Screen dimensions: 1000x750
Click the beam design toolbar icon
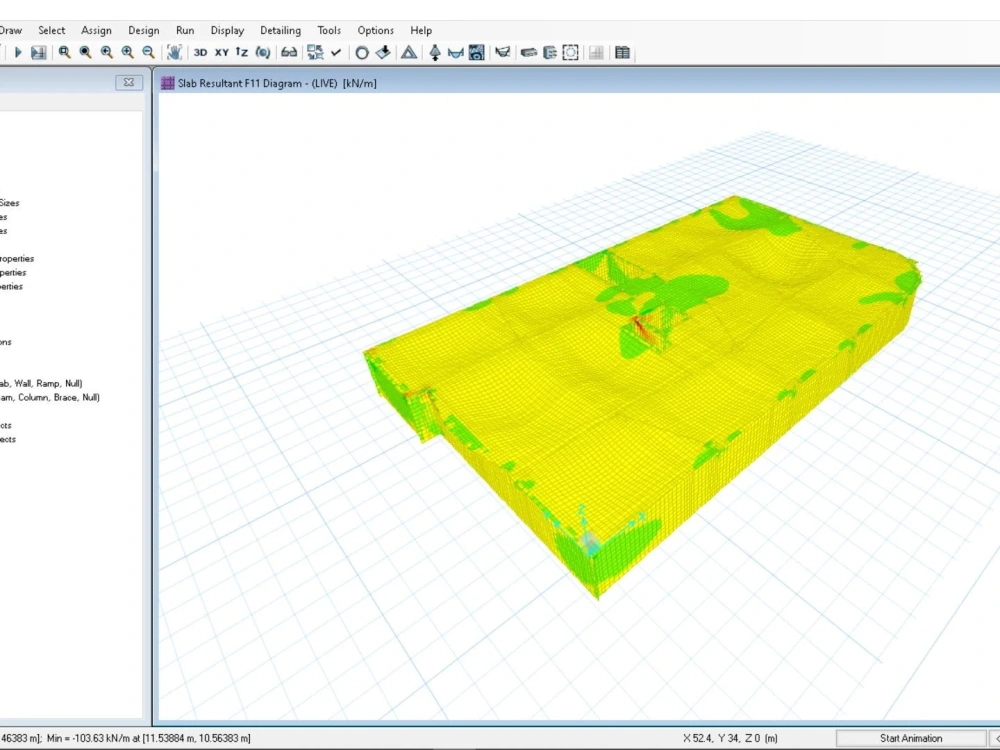tap(529, 52)
